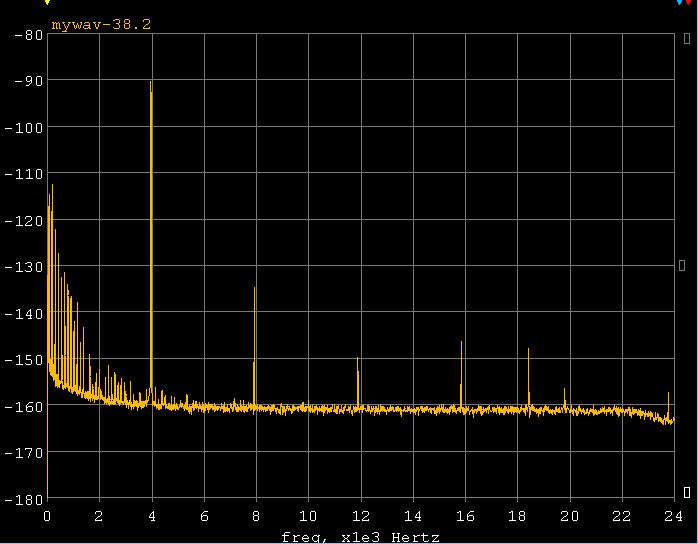Click the yellow marker above the plot

47,2
